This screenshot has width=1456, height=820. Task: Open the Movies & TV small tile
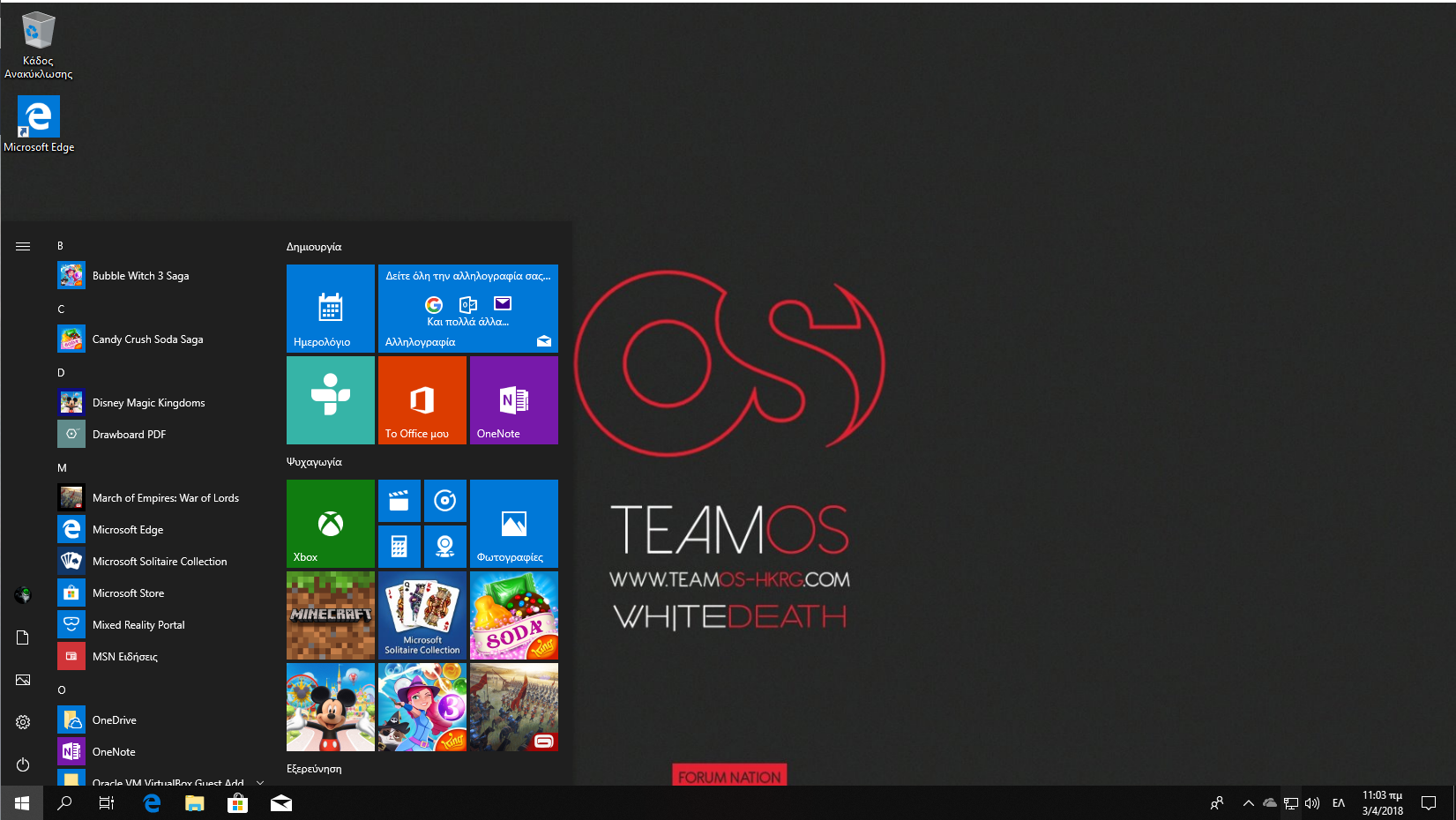click(x=399, y=501)
